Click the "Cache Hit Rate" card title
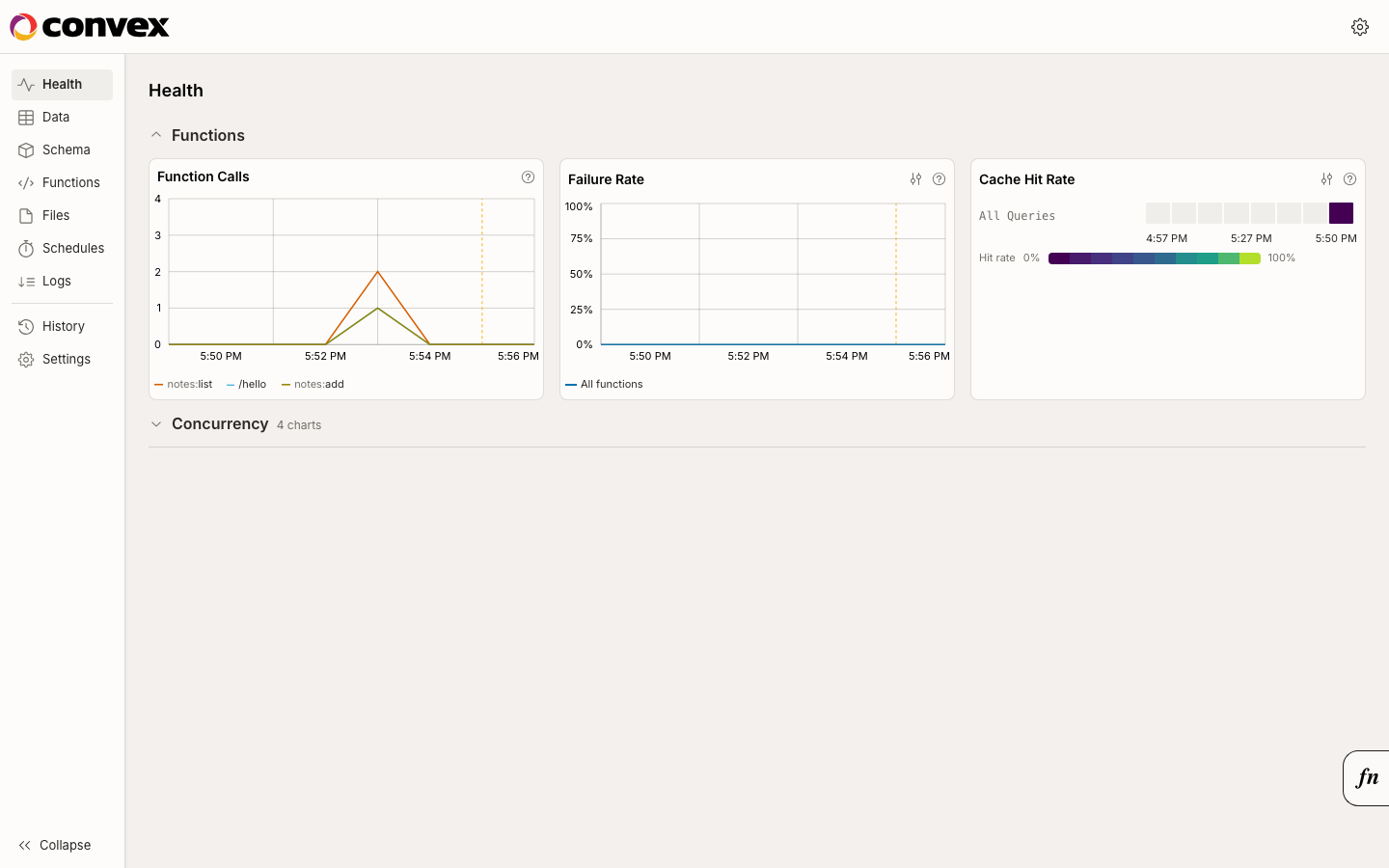The height and width of the screenshot is (868, 1389). pos(1026,179)
